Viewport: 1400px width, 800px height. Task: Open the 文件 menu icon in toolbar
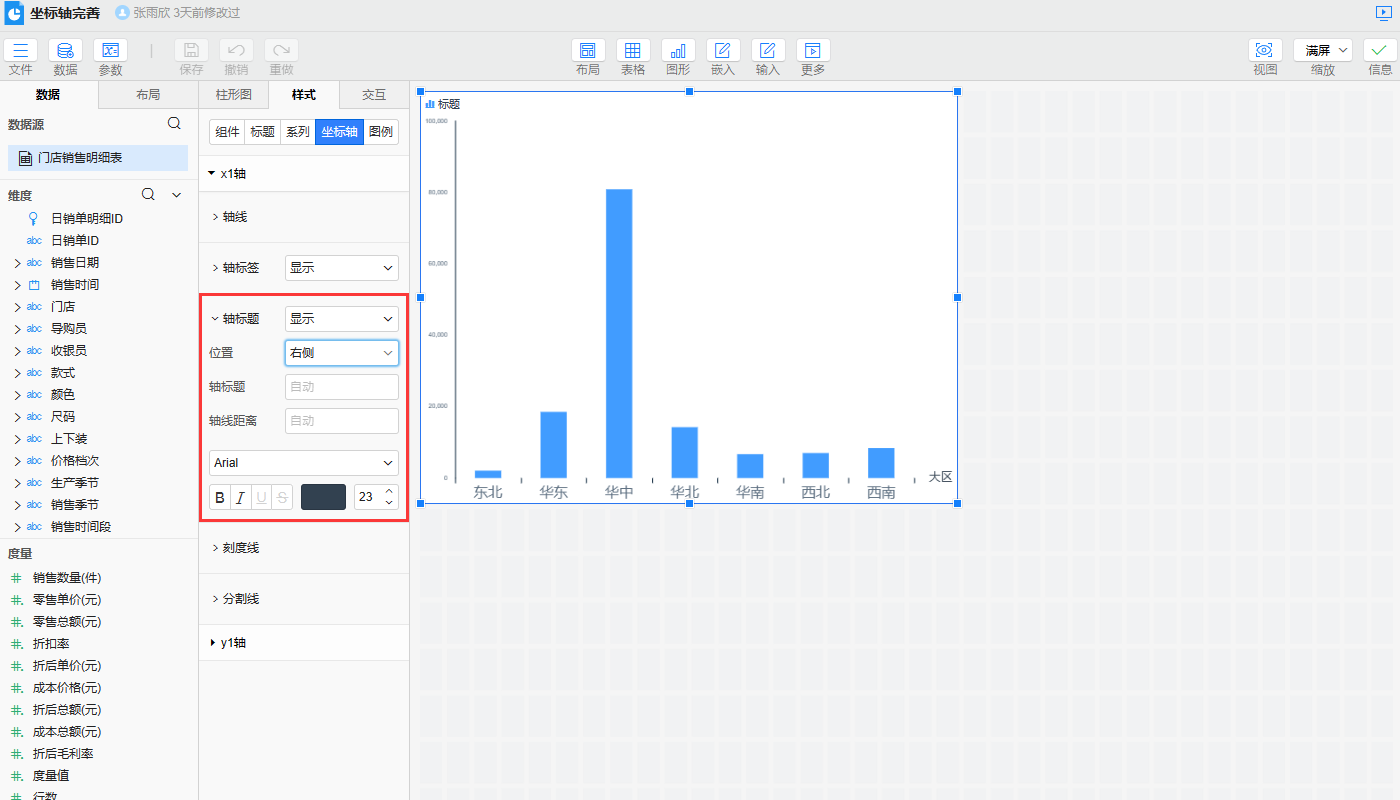20,50
